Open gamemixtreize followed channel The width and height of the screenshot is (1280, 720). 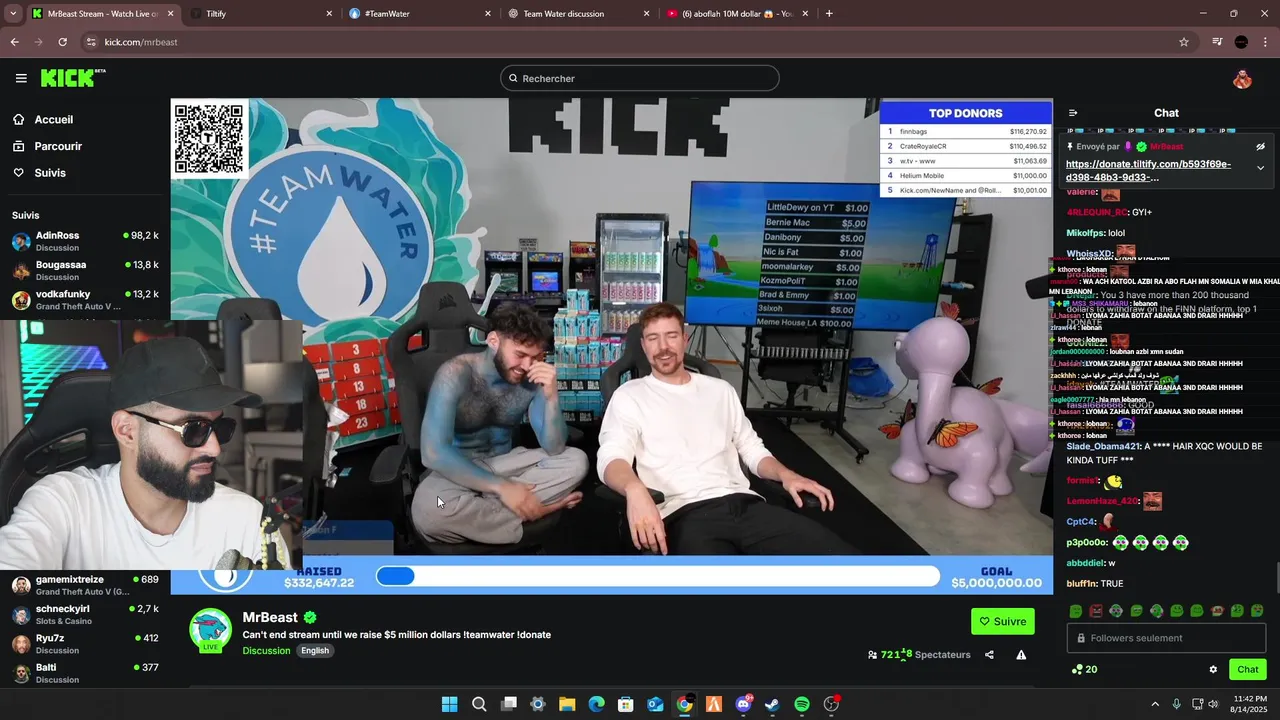coord(85,585)
